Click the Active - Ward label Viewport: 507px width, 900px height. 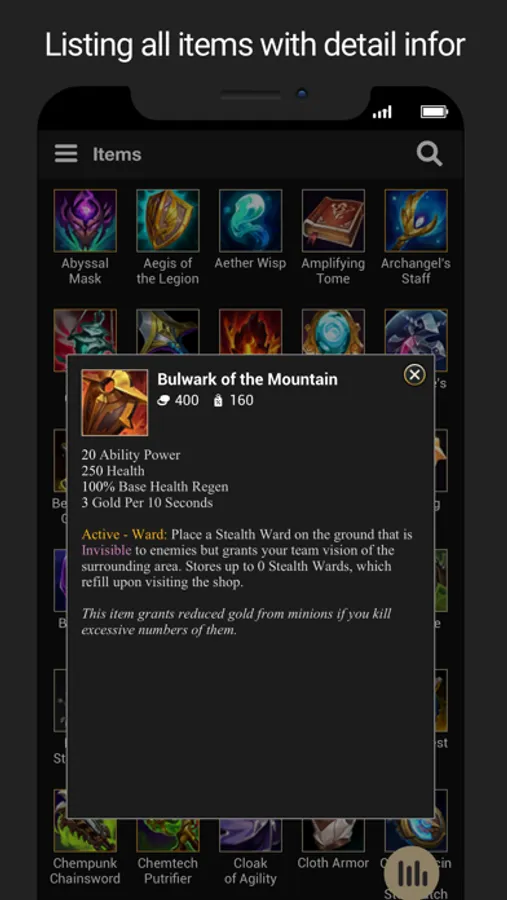click(124, 534)
